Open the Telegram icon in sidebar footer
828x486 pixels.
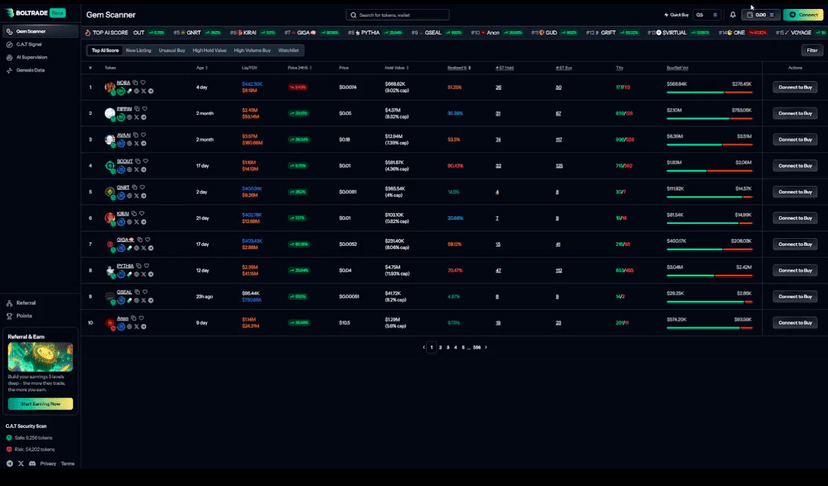pos(10,464)
